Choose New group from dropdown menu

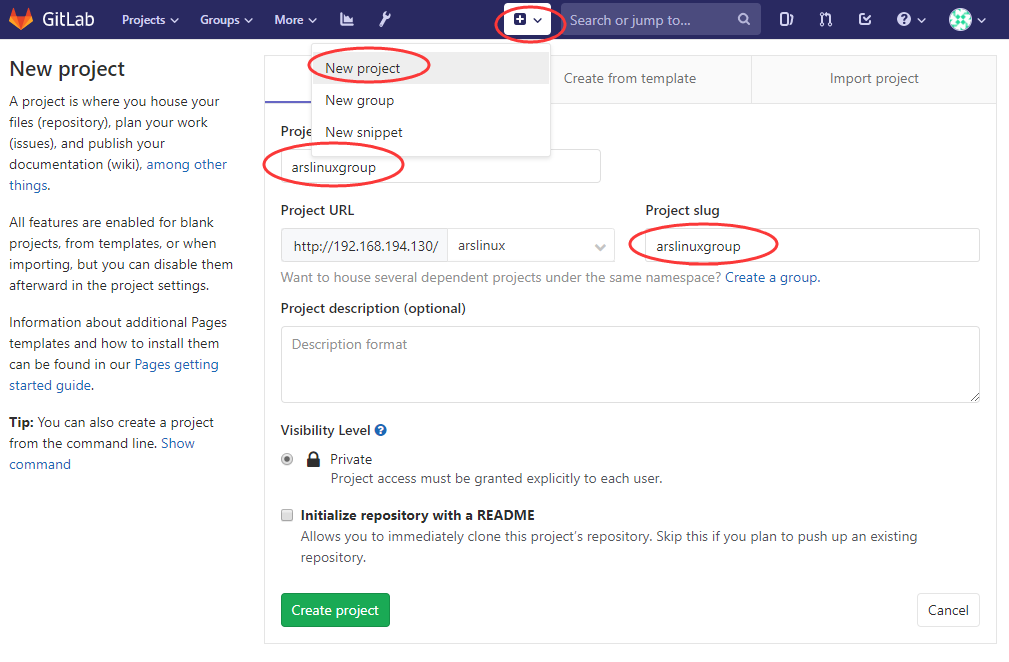point(430,100)
